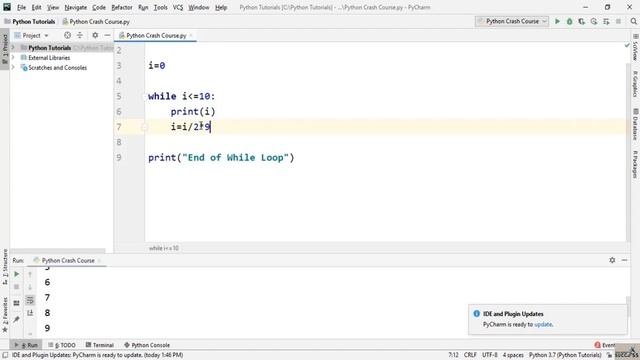Viewport: 640px width, 360px height.
Task: Click the Stop square in top toolbar
Action: 618,21
